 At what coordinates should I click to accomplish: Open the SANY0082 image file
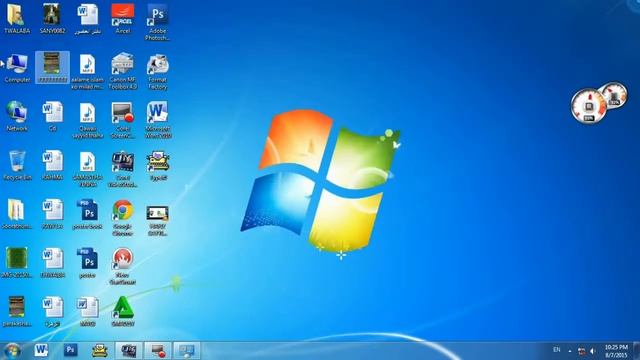coord(52,19)
